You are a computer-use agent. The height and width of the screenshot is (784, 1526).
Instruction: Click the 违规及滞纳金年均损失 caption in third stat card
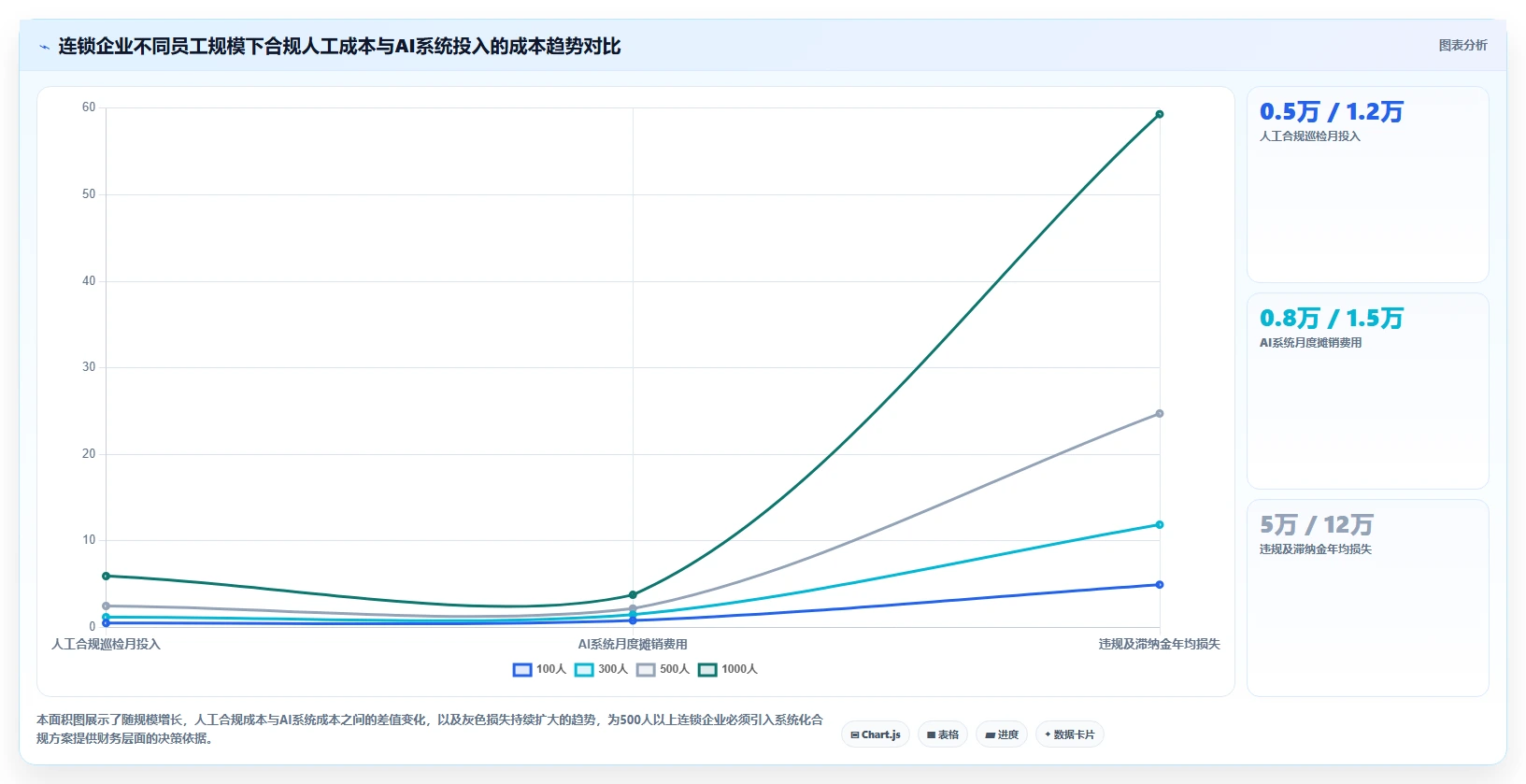click(1316, 549)
